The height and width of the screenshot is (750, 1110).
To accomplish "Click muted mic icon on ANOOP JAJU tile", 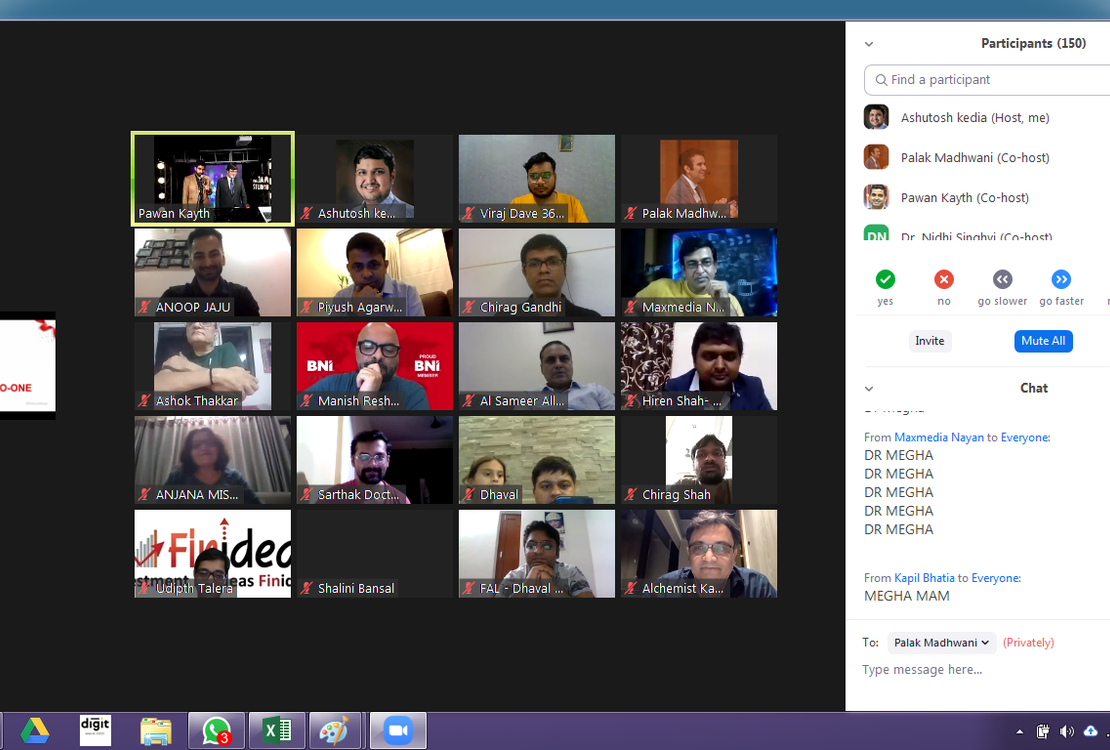I will [x=145, y=308].
